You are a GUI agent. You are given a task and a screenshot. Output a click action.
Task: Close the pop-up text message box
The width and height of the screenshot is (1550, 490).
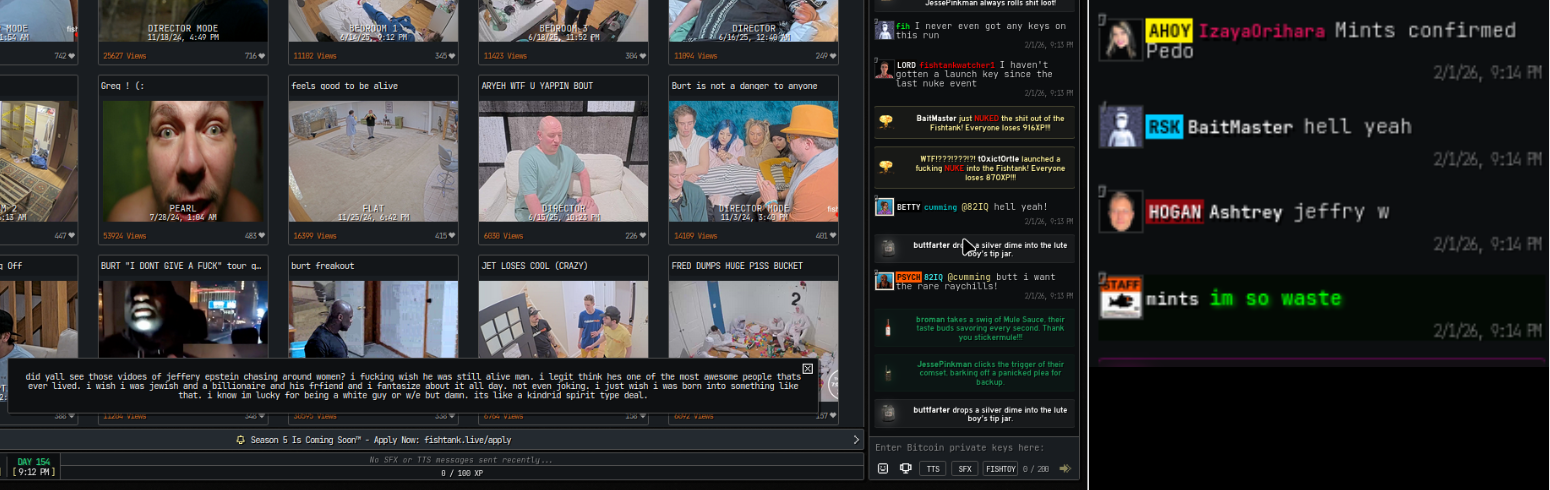[808, 368]
